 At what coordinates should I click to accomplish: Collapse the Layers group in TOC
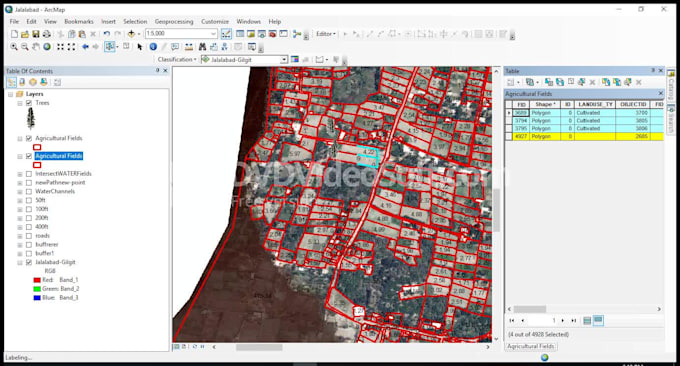10,94
